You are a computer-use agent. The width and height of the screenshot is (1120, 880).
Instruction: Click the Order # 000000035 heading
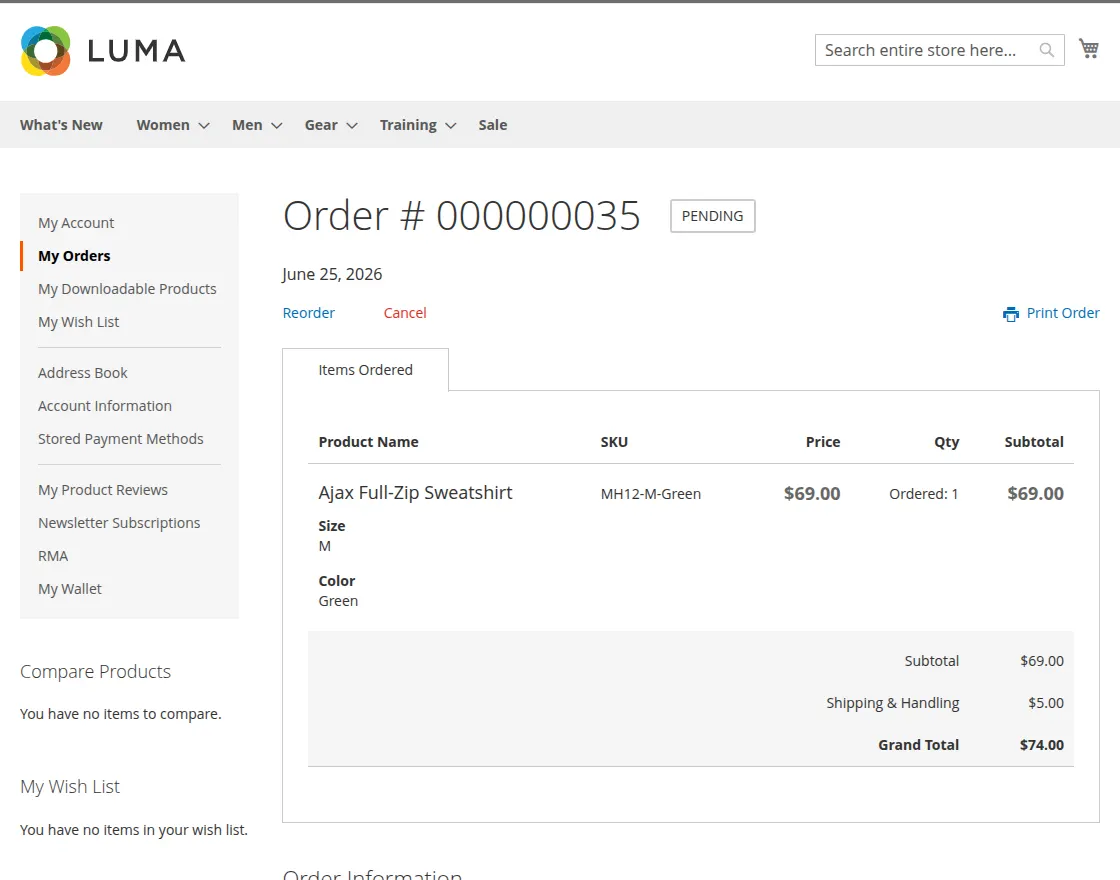461,216
